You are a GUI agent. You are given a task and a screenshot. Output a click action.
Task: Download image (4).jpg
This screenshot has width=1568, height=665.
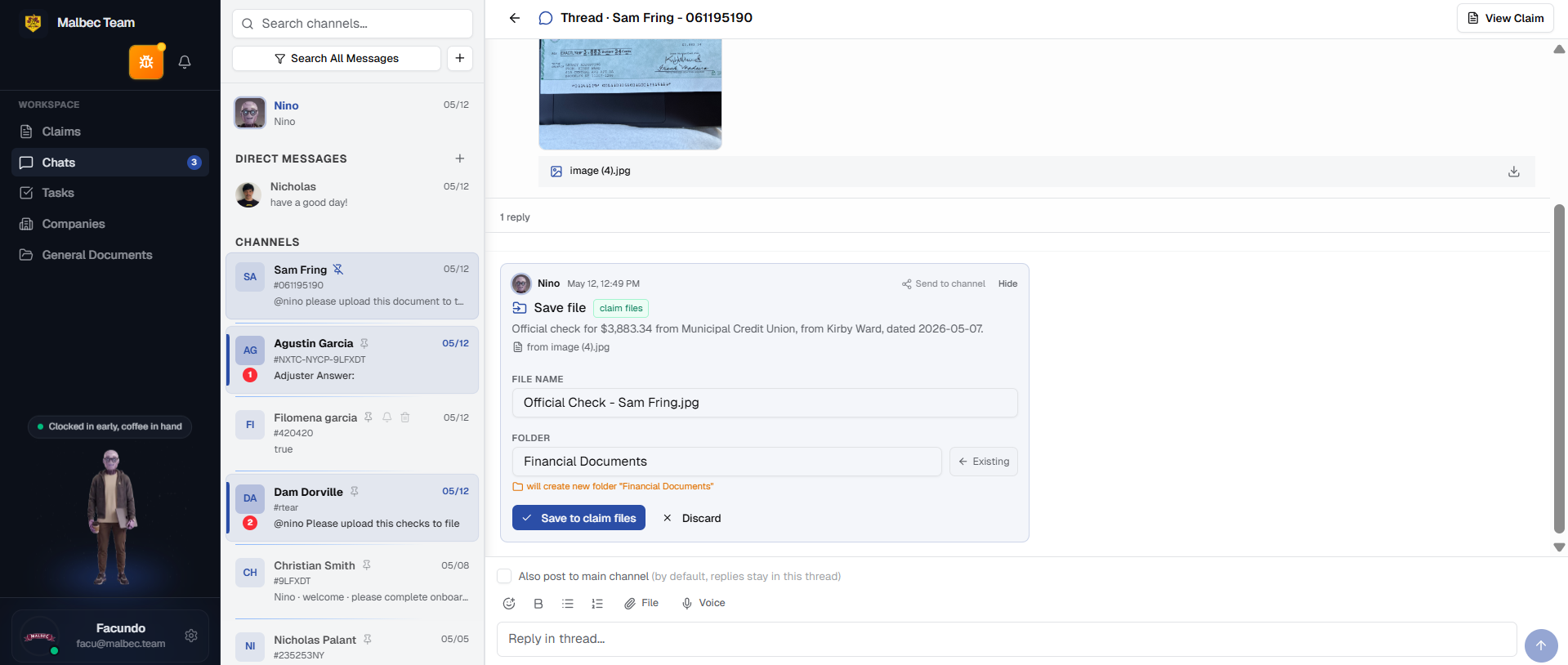(1513, 172)
